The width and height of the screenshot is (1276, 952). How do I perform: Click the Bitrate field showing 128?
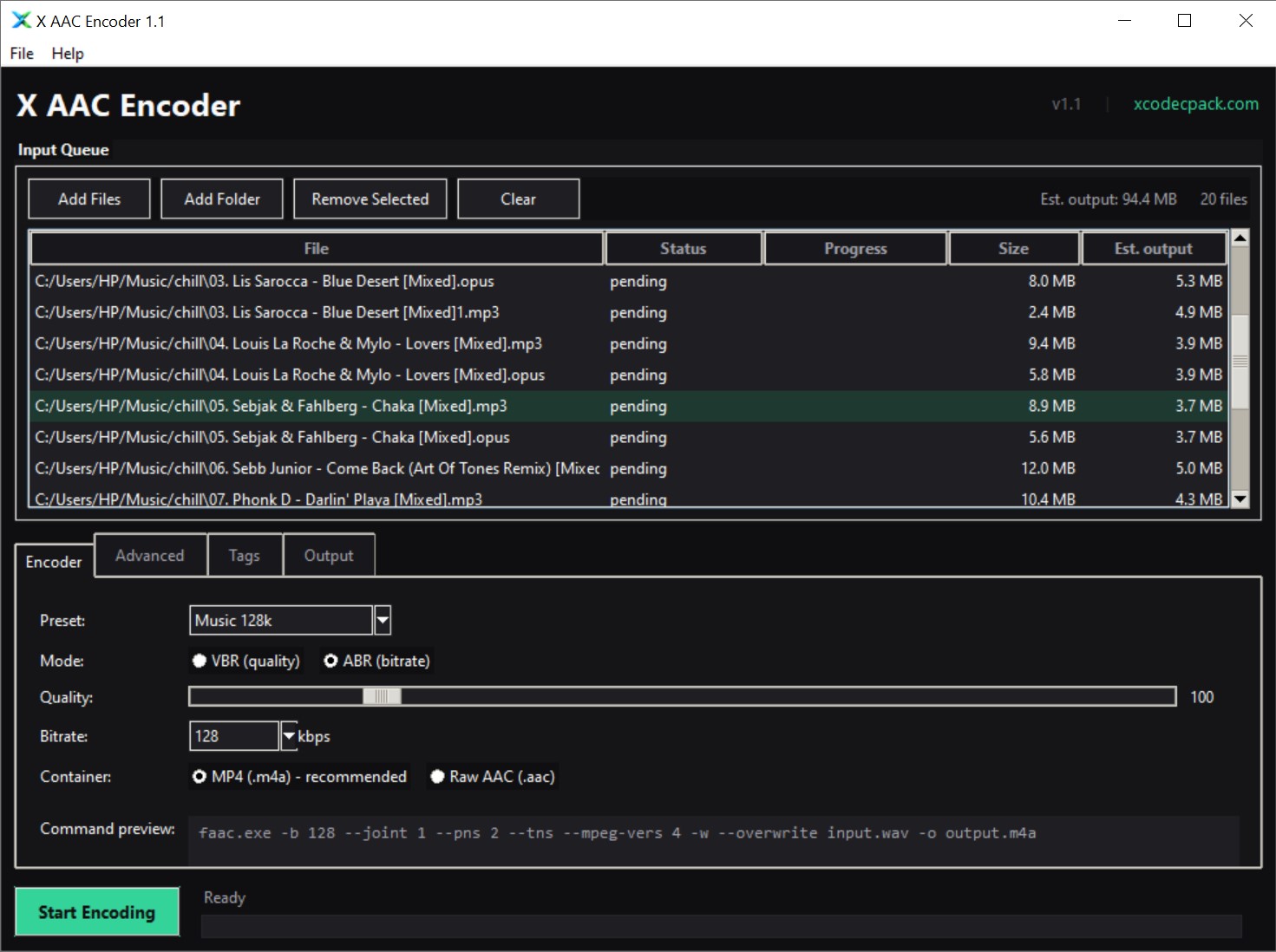tap(234, 736)
